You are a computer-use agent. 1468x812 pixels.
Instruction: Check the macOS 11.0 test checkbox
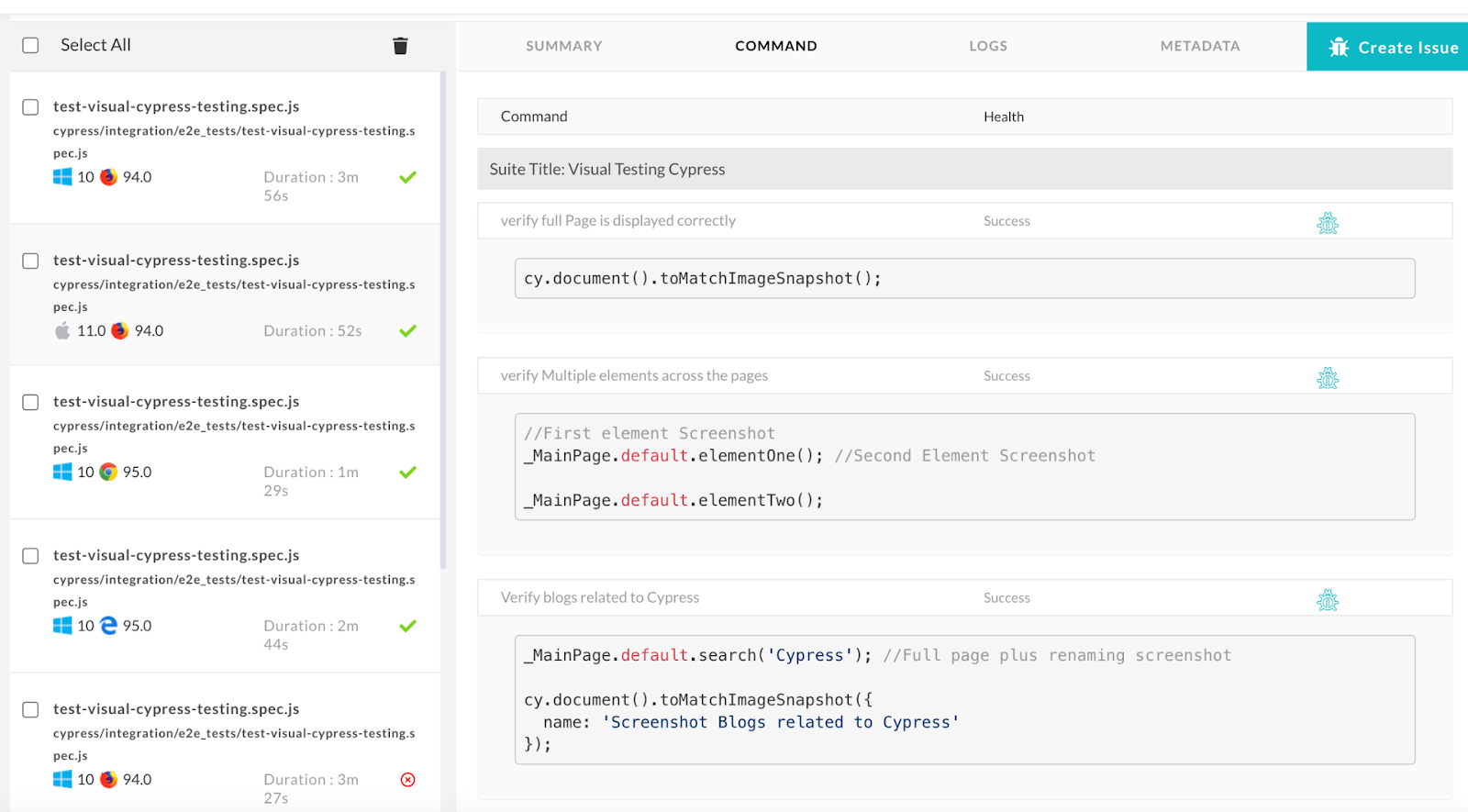point(30,261)
